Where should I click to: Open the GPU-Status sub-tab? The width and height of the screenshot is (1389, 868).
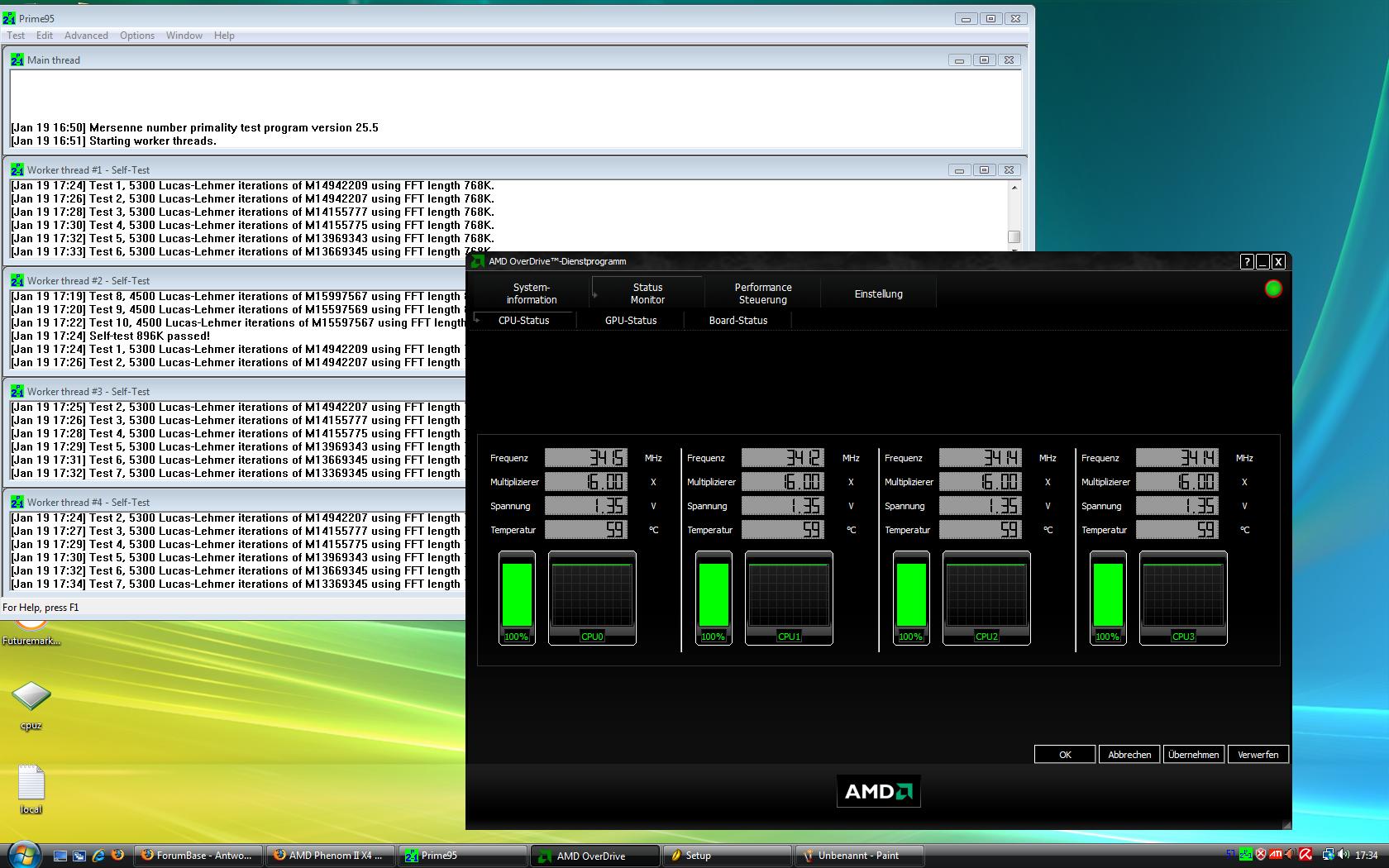click(x=631, y=320)
